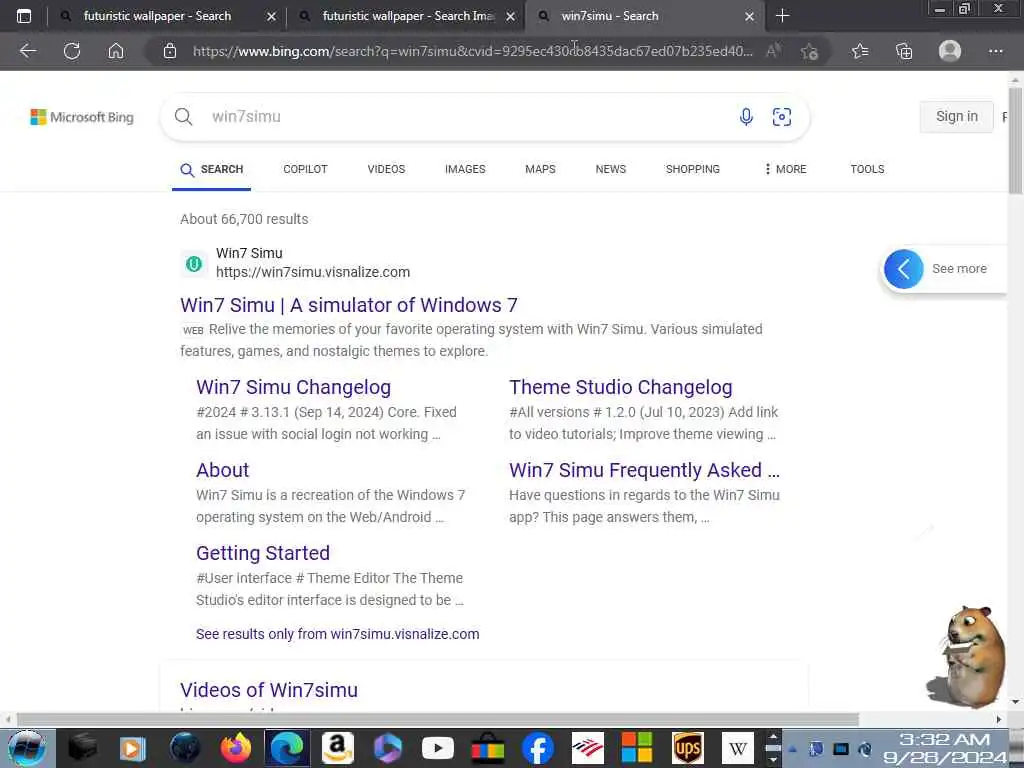Click the vertical scrollbar thumb

pos(1015,140)
